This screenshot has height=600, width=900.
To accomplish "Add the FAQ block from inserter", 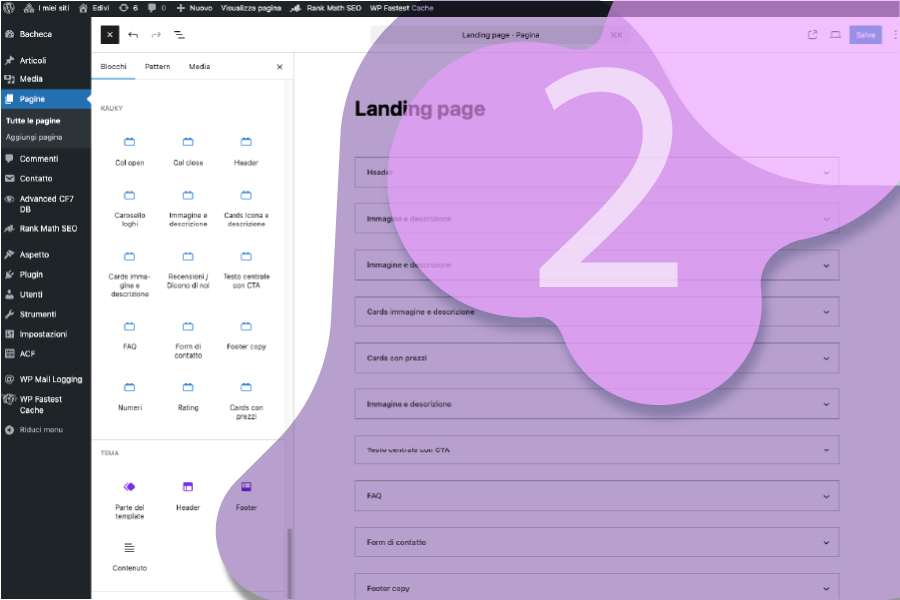I will click(129, 334).
